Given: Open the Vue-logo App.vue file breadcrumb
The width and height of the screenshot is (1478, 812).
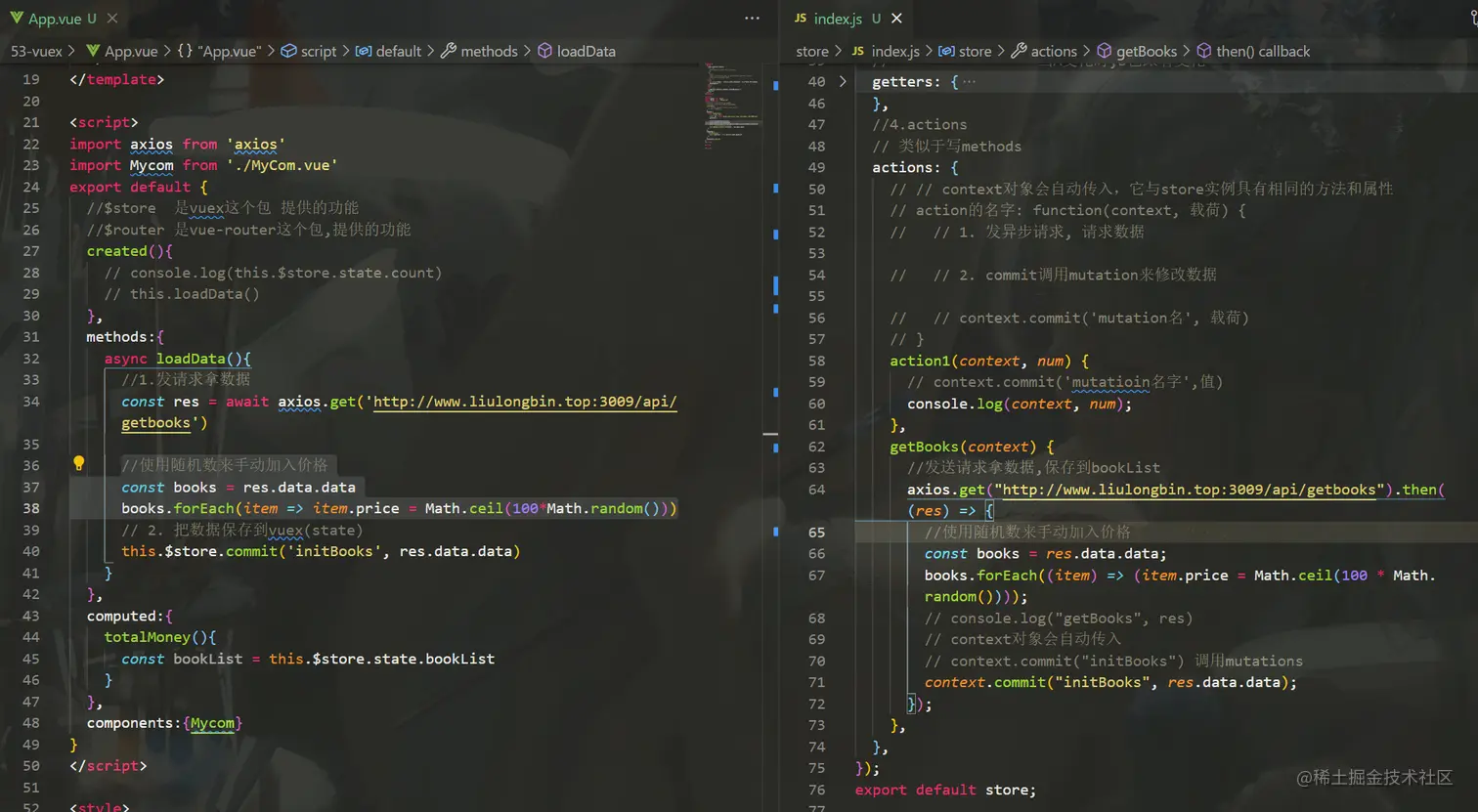Looking at the screenshot, I should [122, 51].
